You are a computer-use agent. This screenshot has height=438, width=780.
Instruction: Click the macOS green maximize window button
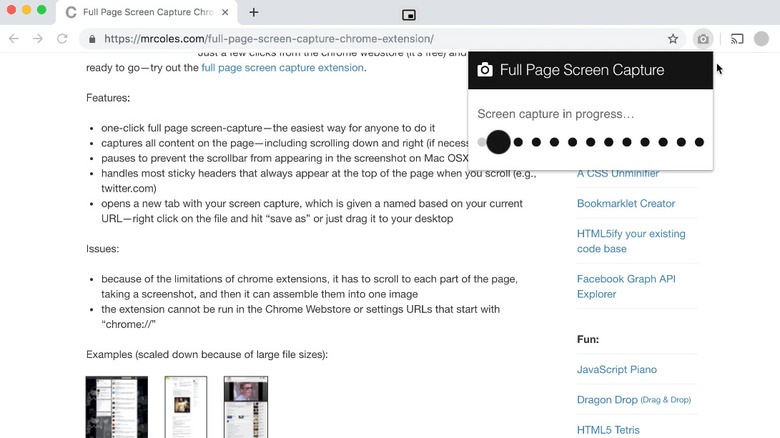(42, 9)
